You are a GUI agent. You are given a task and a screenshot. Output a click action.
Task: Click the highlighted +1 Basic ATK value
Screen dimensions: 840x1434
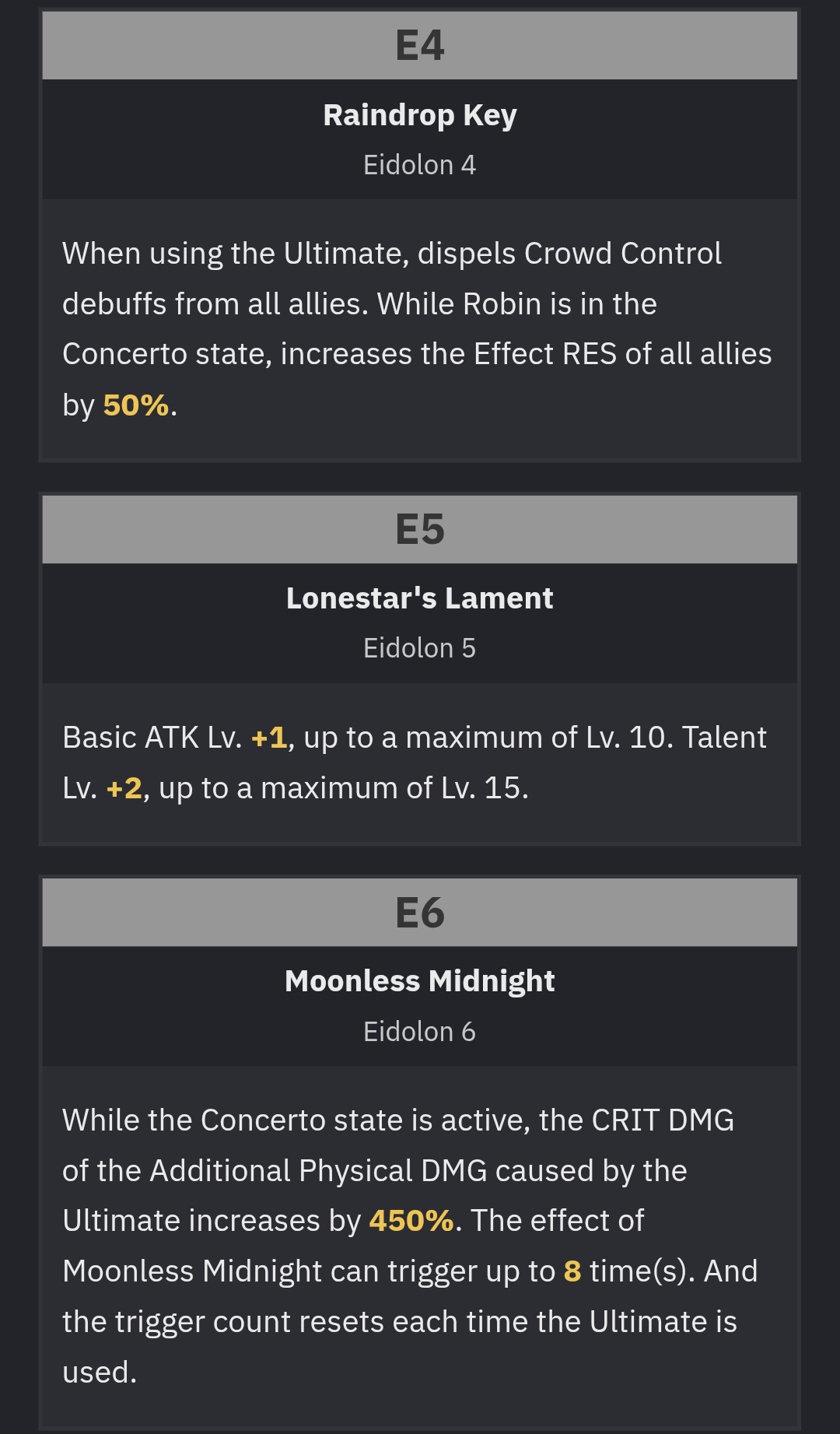click(x=269, y=738)
